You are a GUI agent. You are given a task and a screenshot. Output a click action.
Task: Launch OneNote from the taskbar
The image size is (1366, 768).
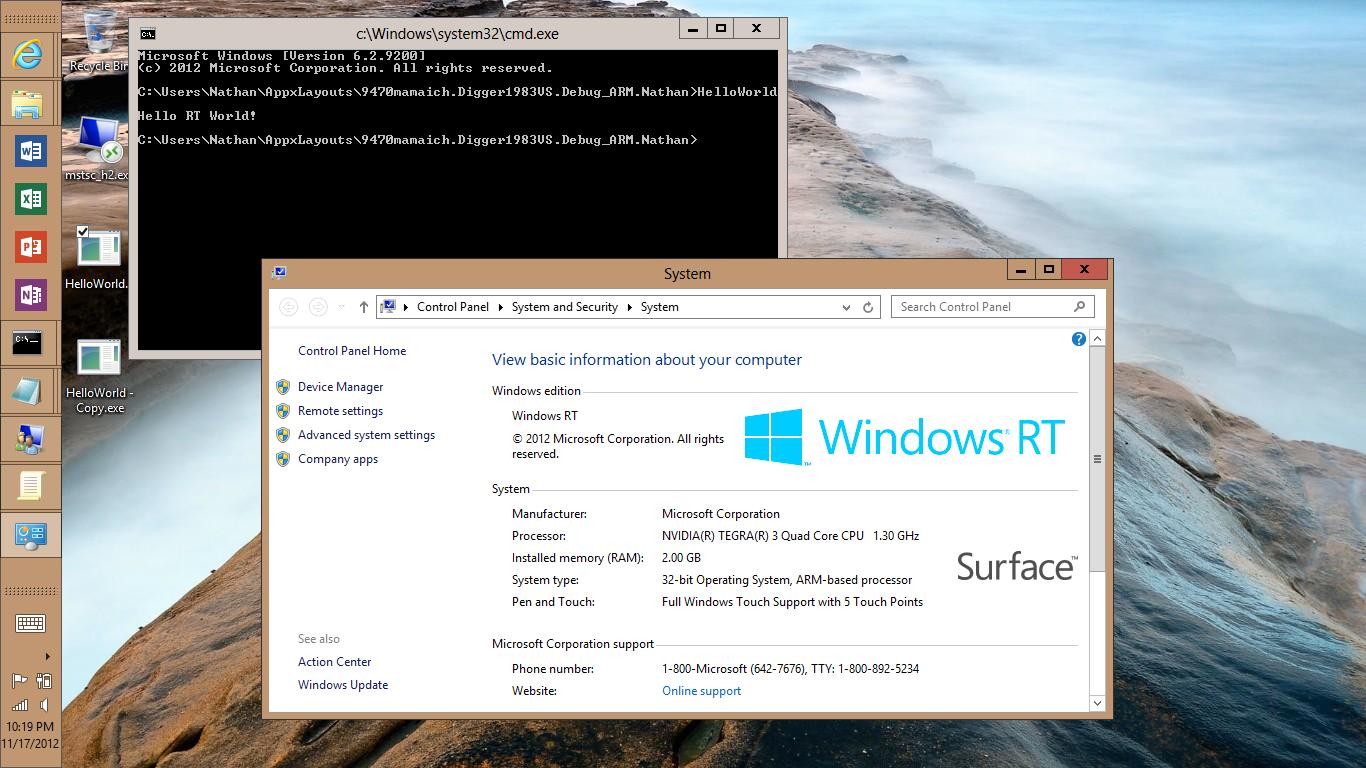(30, 295)
